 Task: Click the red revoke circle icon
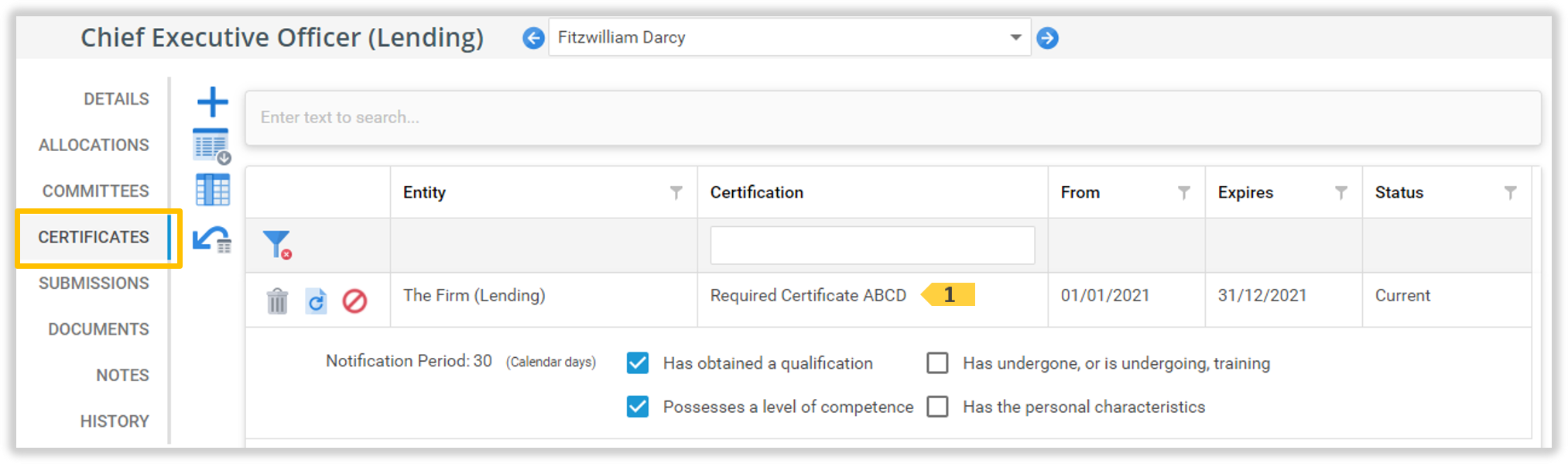click(354, 301)
